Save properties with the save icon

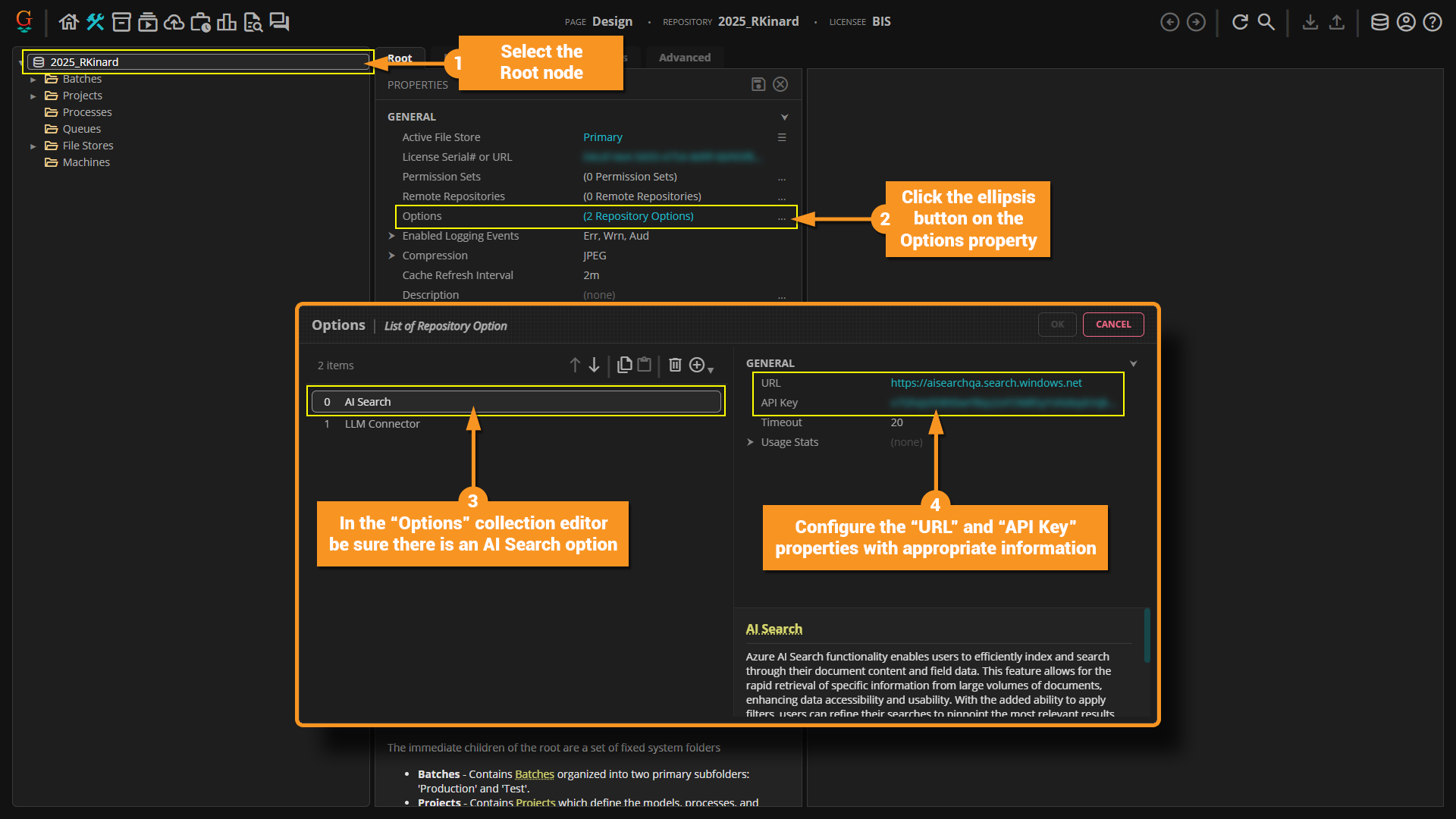click(758, 84)
